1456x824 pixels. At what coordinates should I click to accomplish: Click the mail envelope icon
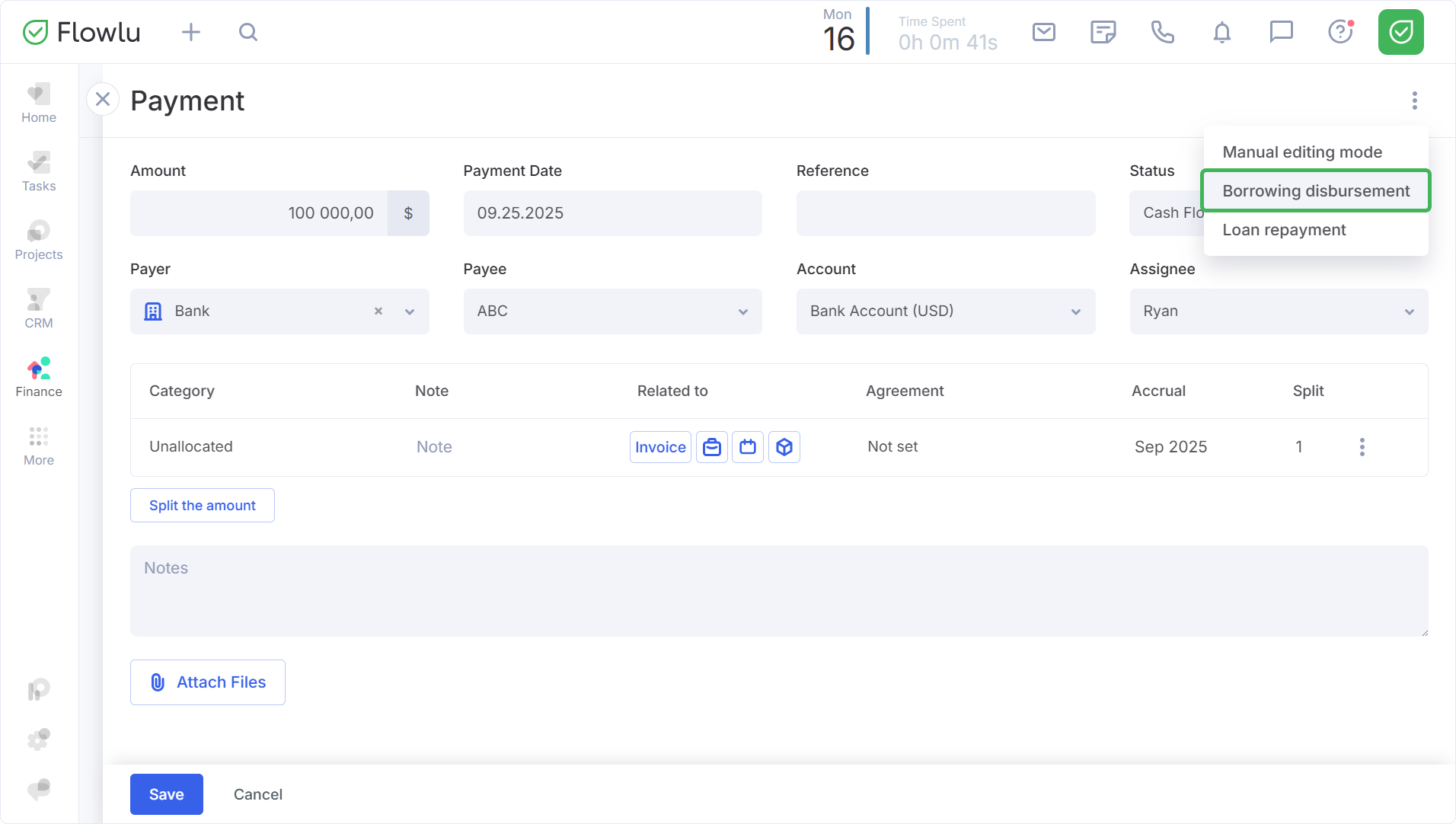tap(1043, 32)
